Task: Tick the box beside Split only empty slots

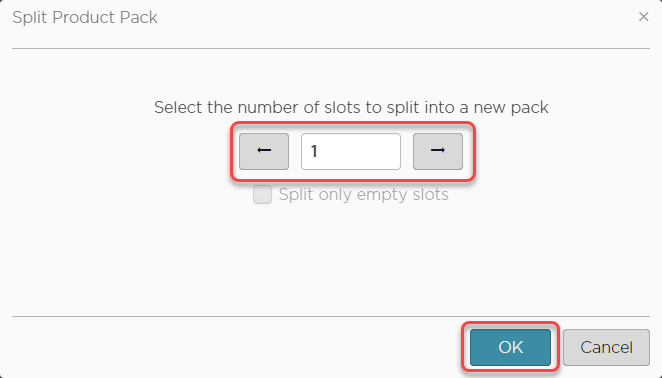Action: 262,195
